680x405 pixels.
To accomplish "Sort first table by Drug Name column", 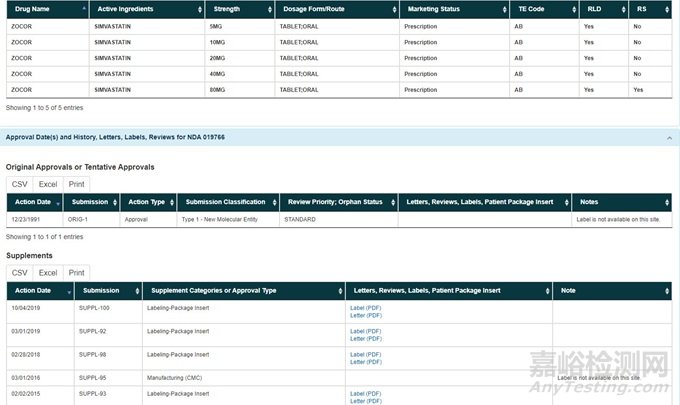I will pos(45,9).
